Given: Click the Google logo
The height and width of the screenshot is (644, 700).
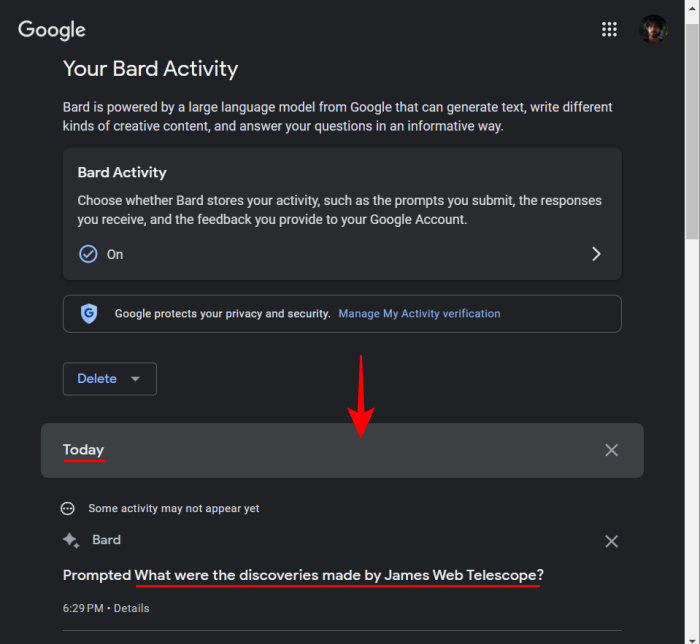Looking at the screenshot, I should point(52,30).
